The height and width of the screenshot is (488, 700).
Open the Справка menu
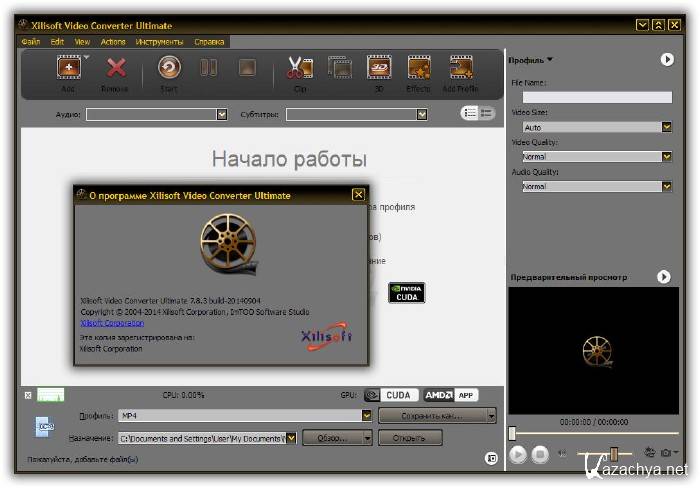211,42
